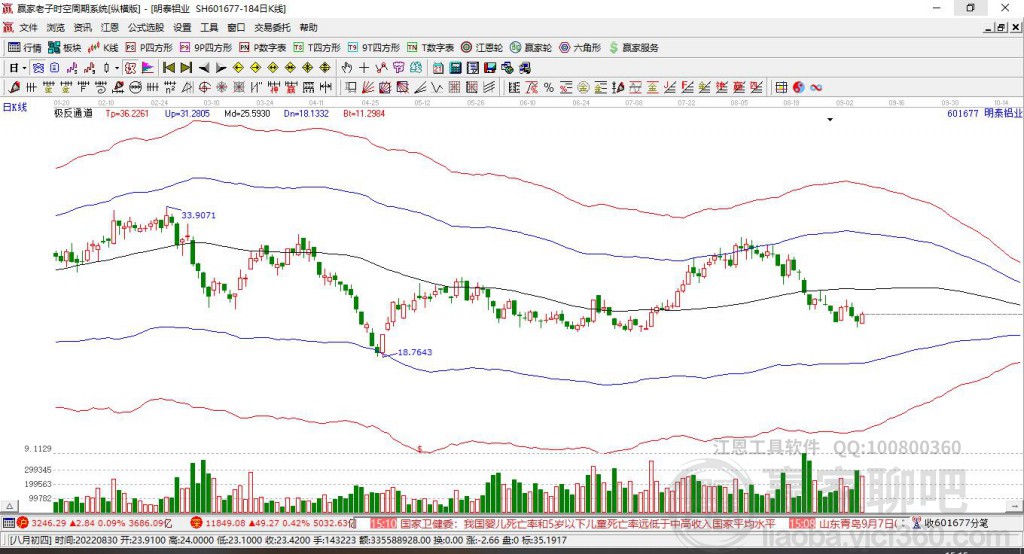Jump to the last bar
The height and width of the screenshot is (554, 1024).
186,68
